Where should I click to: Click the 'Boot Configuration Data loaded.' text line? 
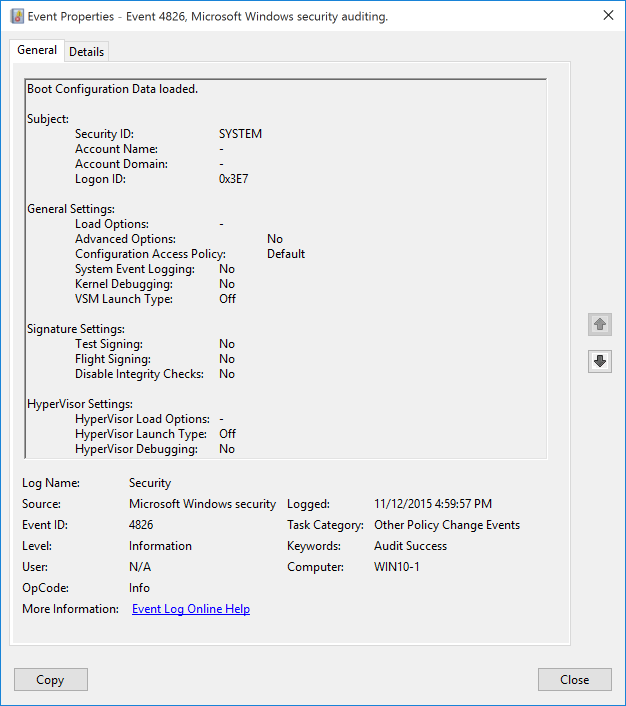coord(112,89)
